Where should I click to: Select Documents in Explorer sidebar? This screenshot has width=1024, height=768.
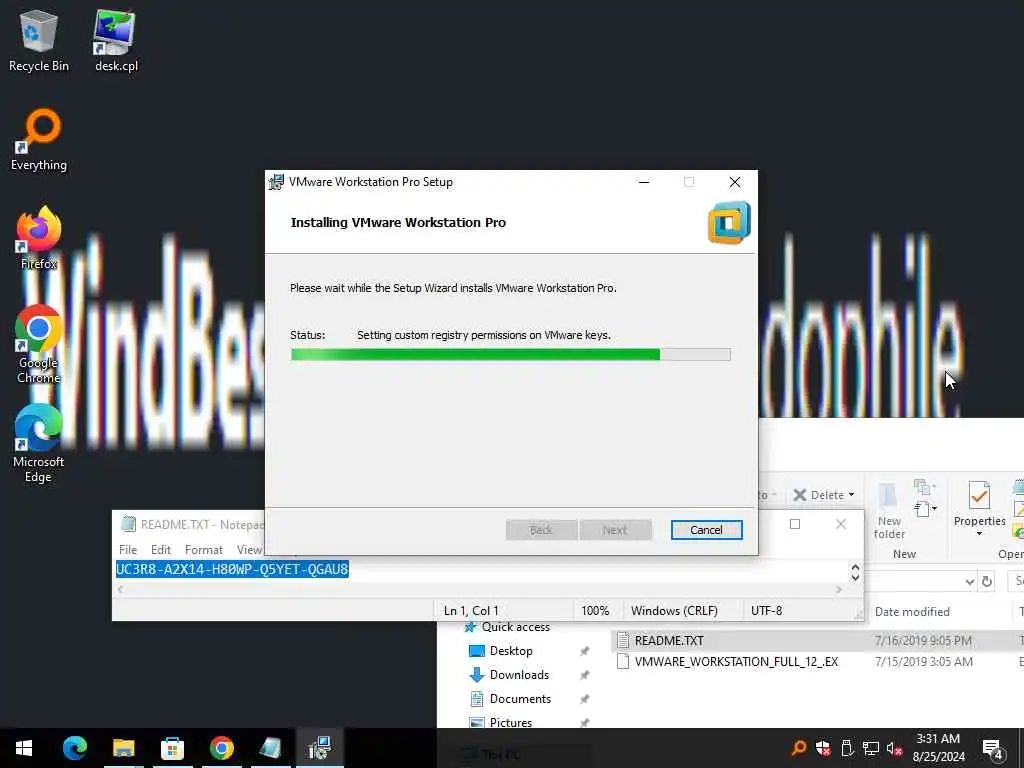520,699
